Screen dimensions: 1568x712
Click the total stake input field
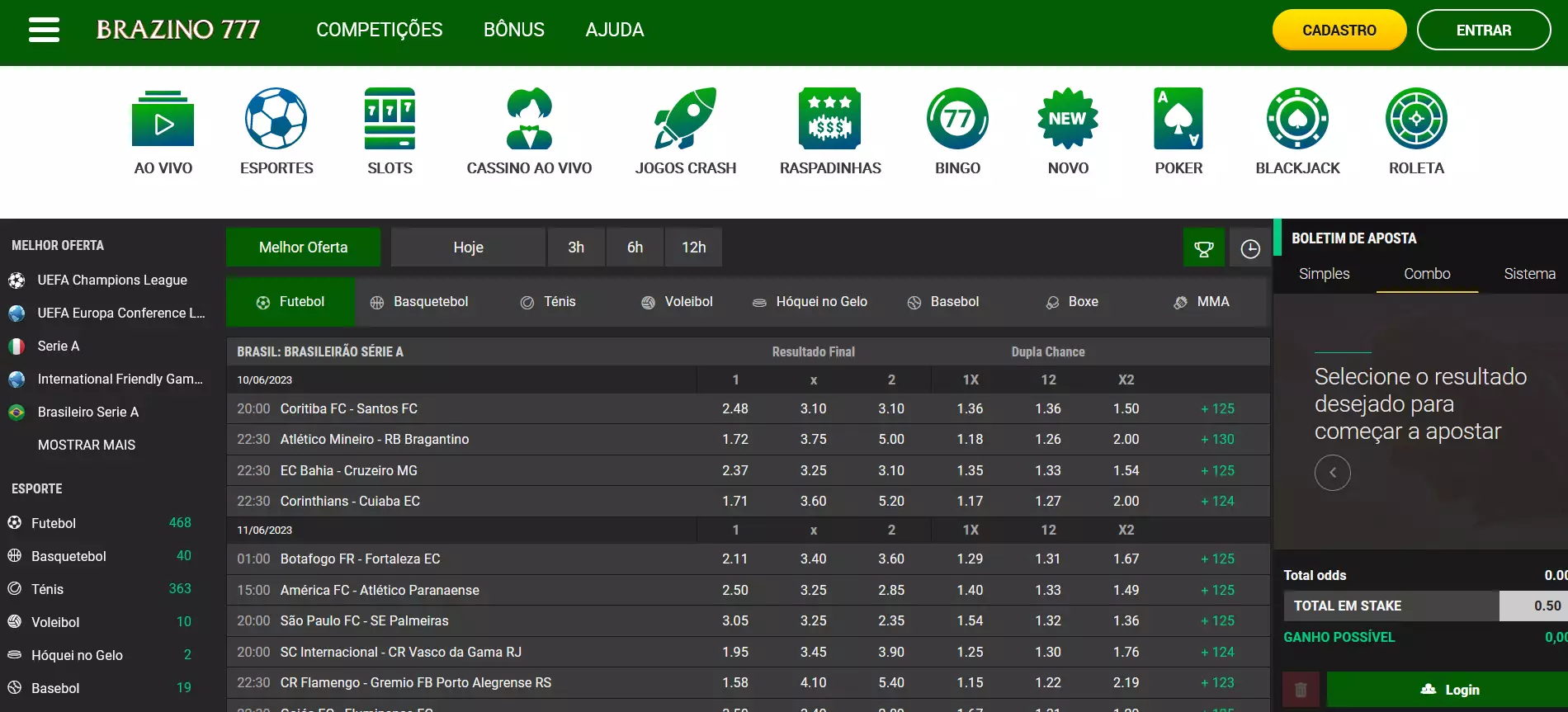coord(1533,606)
